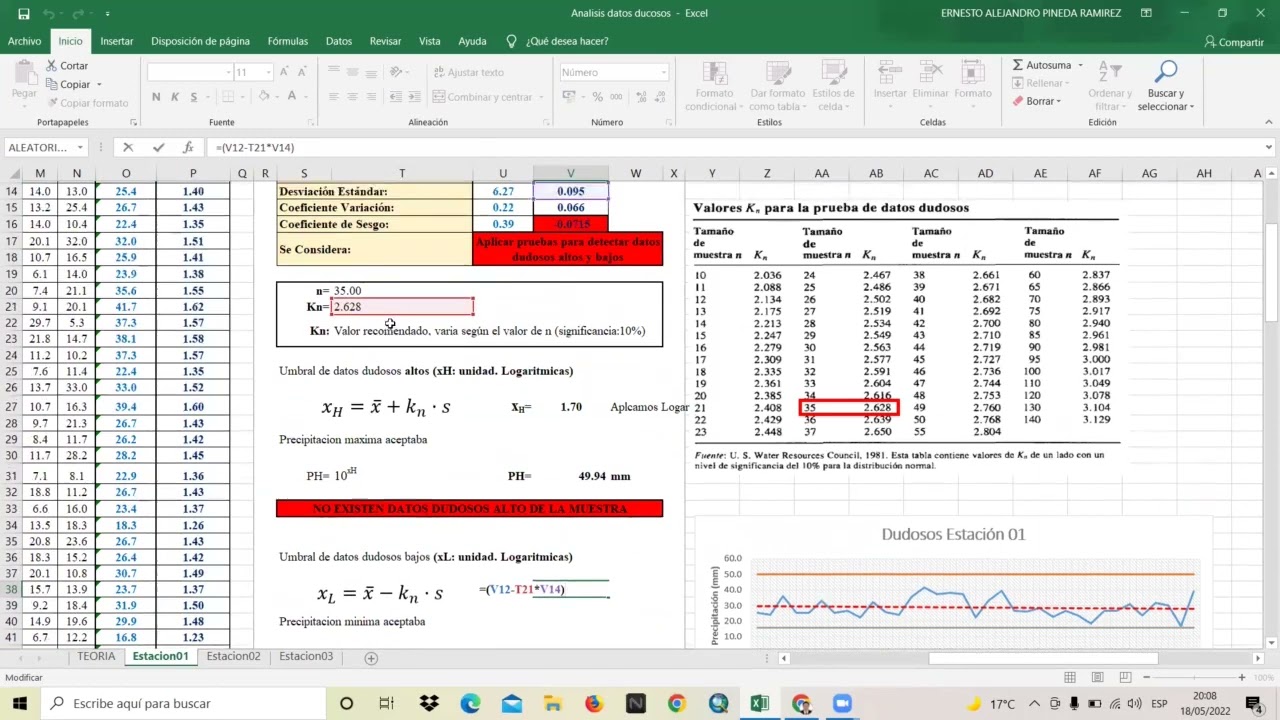Click the horizontal scrollbar thumb
Image resolution: width=1280 pixels, height=720 pixels.
[1043, 658]
